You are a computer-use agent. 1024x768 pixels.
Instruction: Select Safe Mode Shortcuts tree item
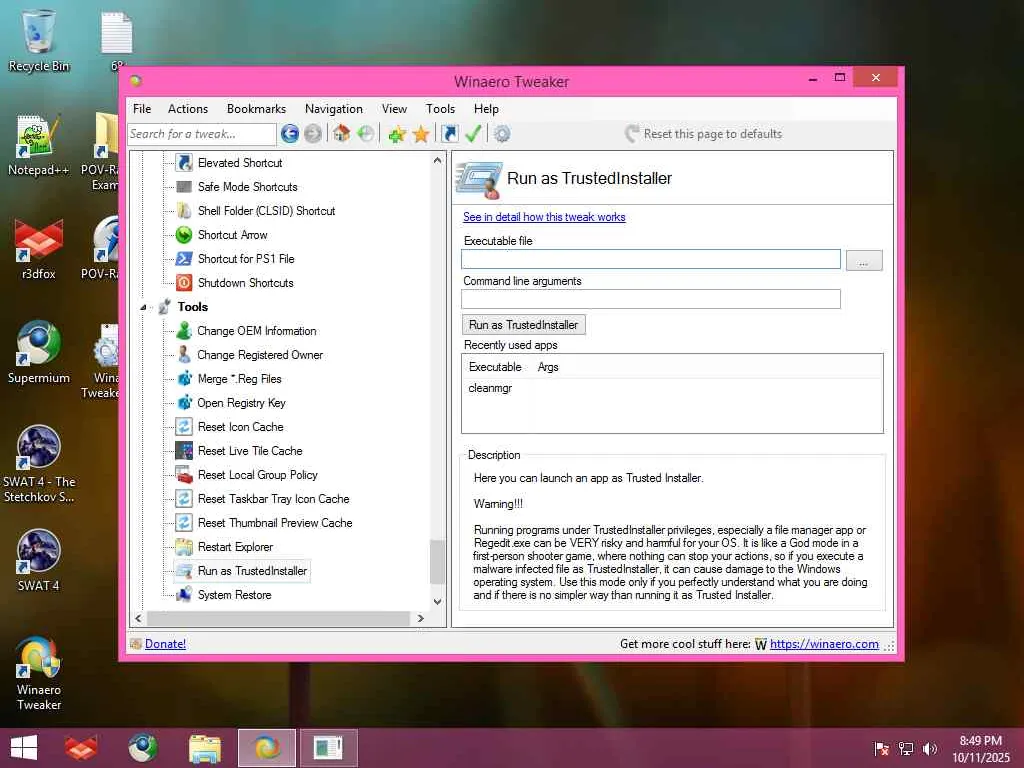tap(248, 187)
